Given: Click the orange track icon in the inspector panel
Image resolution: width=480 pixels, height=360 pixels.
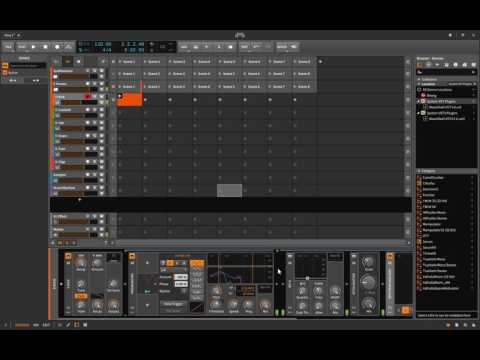Looking at the screenshot, I should pos(5,66).
